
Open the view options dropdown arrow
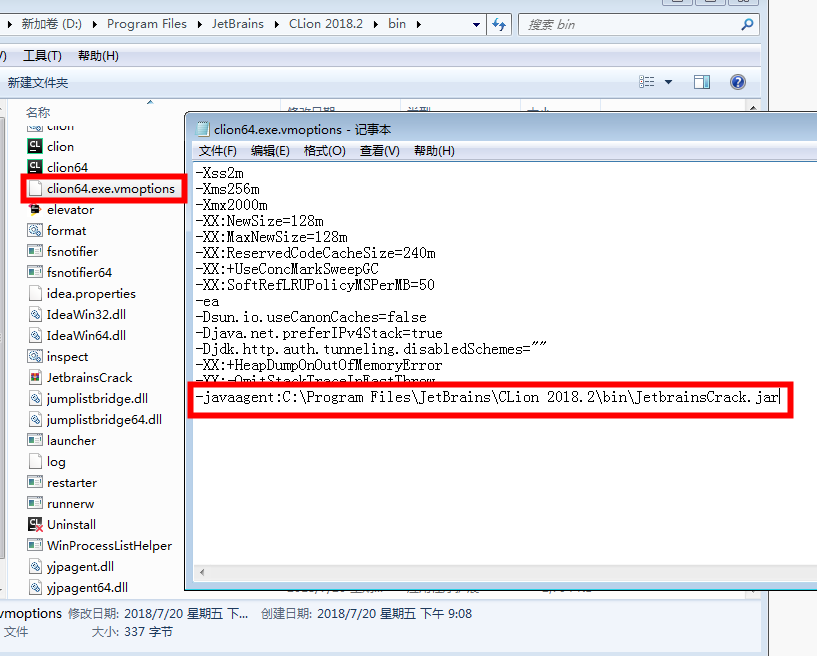pyautogui.click(x=669, y=82)
